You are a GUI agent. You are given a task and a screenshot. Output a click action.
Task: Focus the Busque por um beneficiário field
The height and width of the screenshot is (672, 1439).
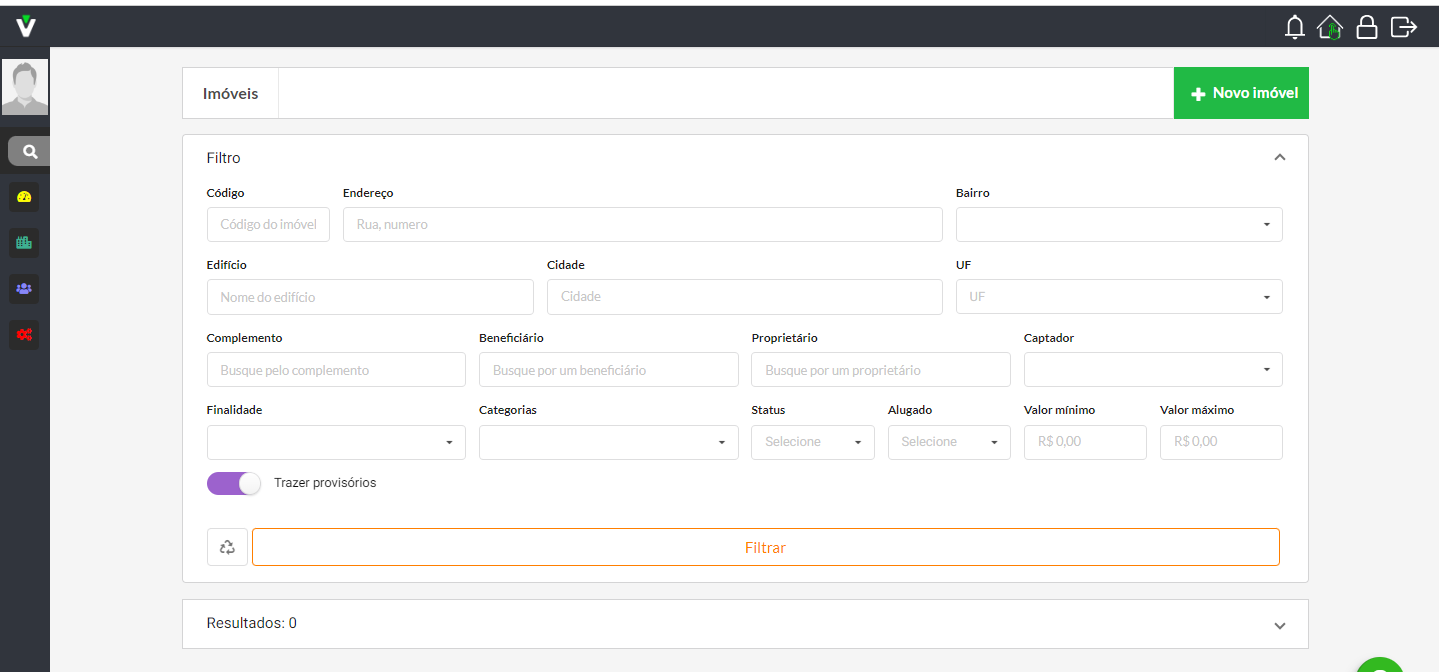609,369
